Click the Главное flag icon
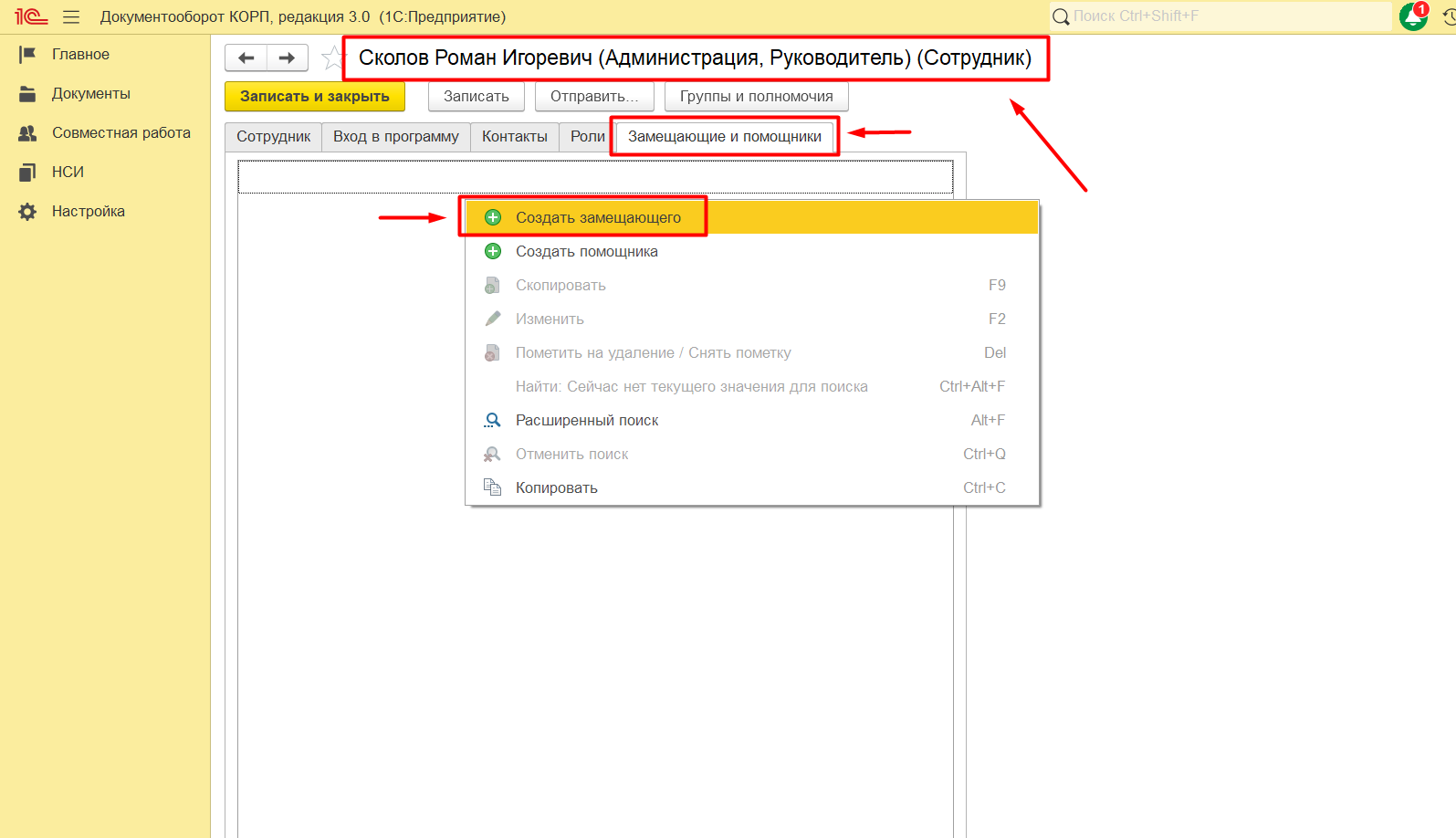This screenshot has height=838, width=1456. [27, 55]
